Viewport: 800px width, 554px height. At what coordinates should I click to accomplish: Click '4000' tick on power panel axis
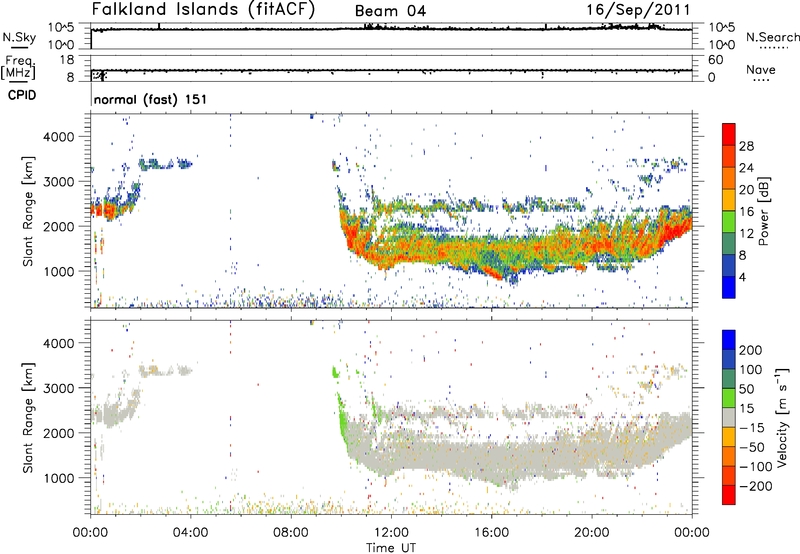coord(59,137)
